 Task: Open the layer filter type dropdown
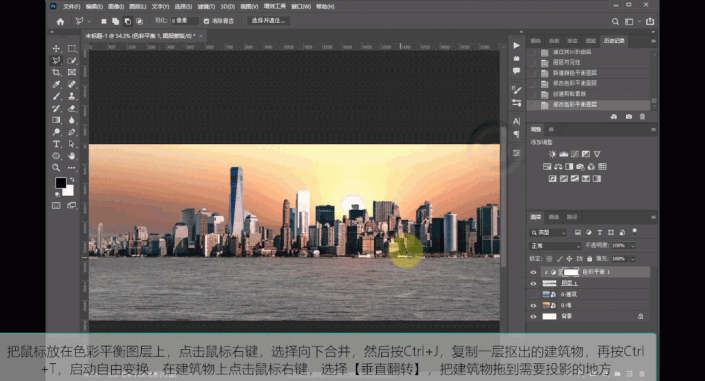click(548, 233)
